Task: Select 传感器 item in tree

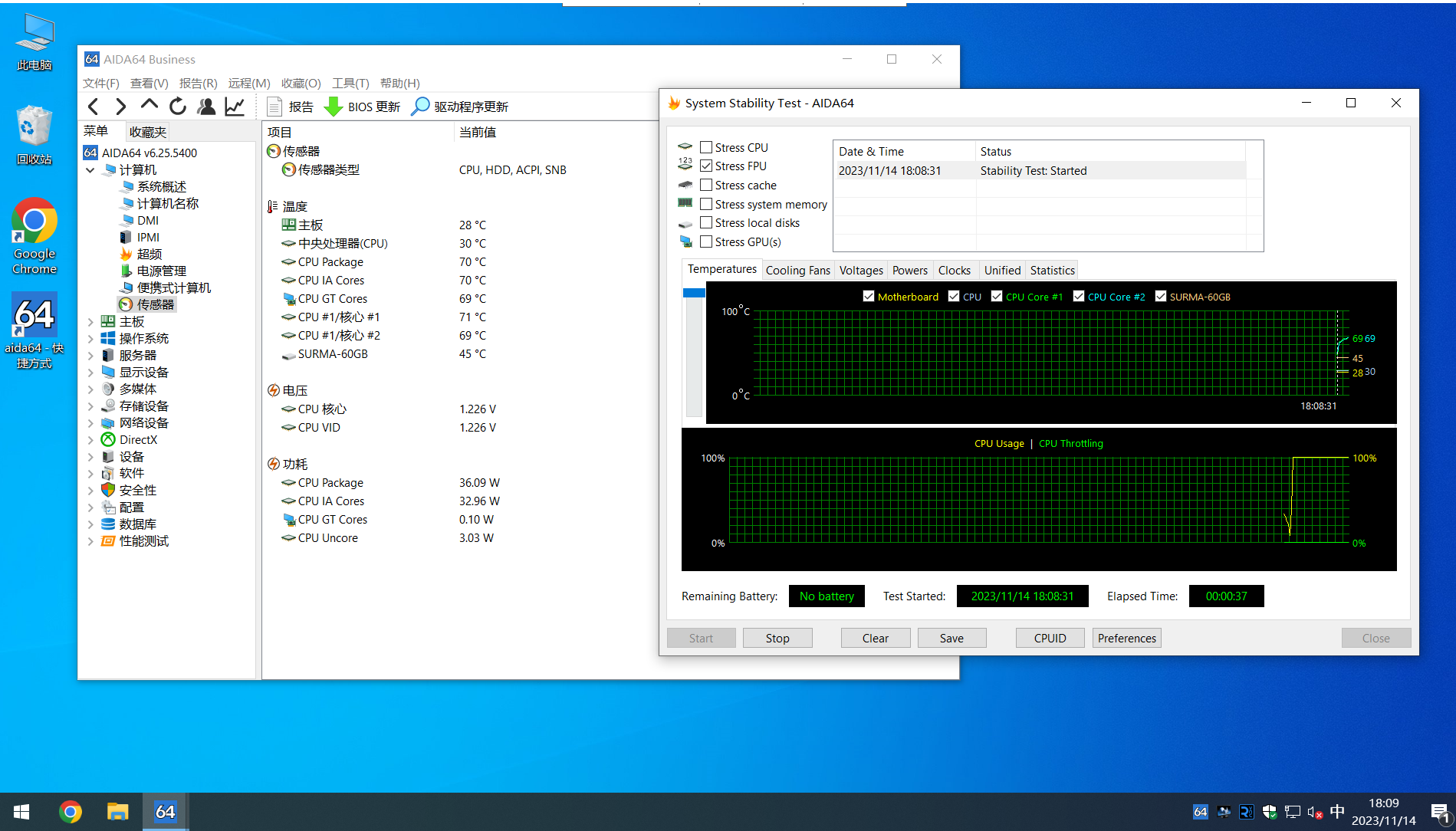Action: coord(147,304)
